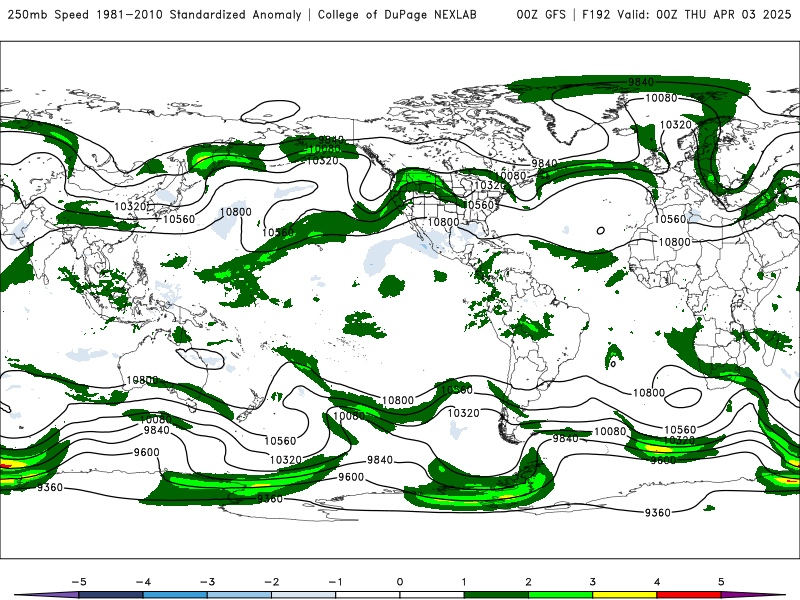Click the pale blue -2 to -1 colorbar segment
The width and height of the screenshot is (800, 600).
(304, 595)
